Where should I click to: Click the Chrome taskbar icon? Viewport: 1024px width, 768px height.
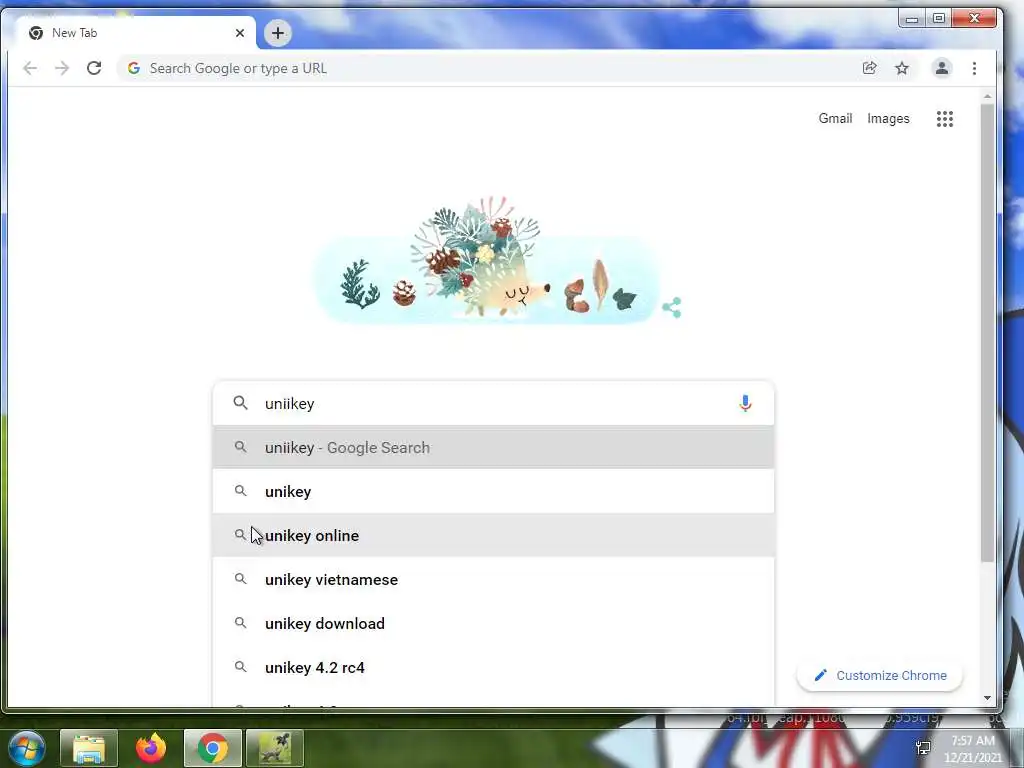[213, 748]
